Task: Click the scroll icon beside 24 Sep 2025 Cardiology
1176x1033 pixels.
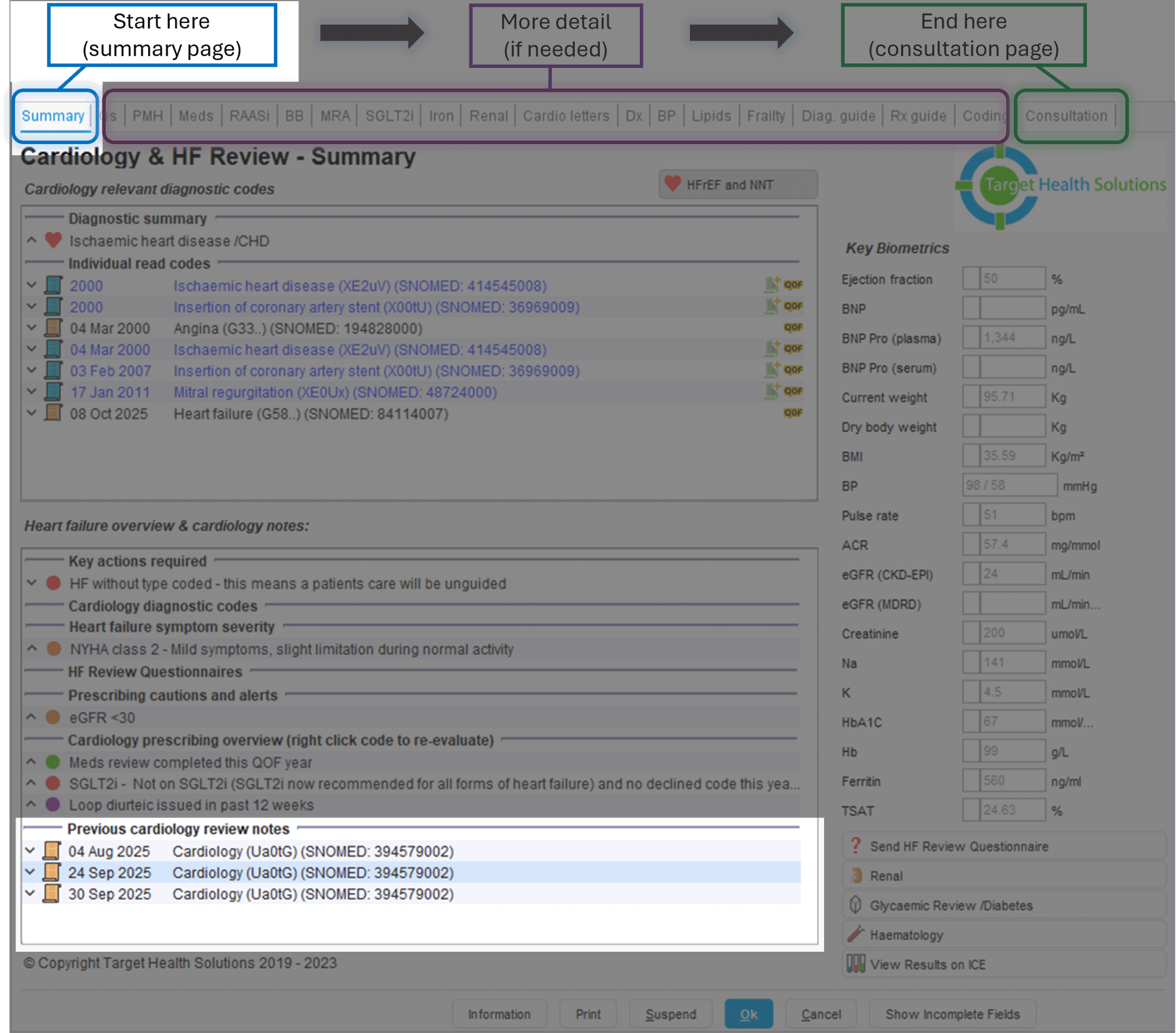Action: tap(52, 873)
